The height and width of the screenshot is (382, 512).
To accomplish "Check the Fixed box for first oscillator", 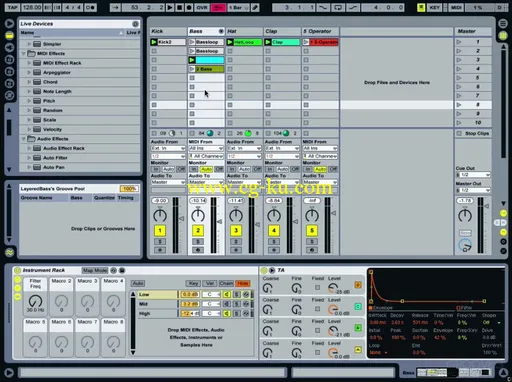I will point(317,287).
